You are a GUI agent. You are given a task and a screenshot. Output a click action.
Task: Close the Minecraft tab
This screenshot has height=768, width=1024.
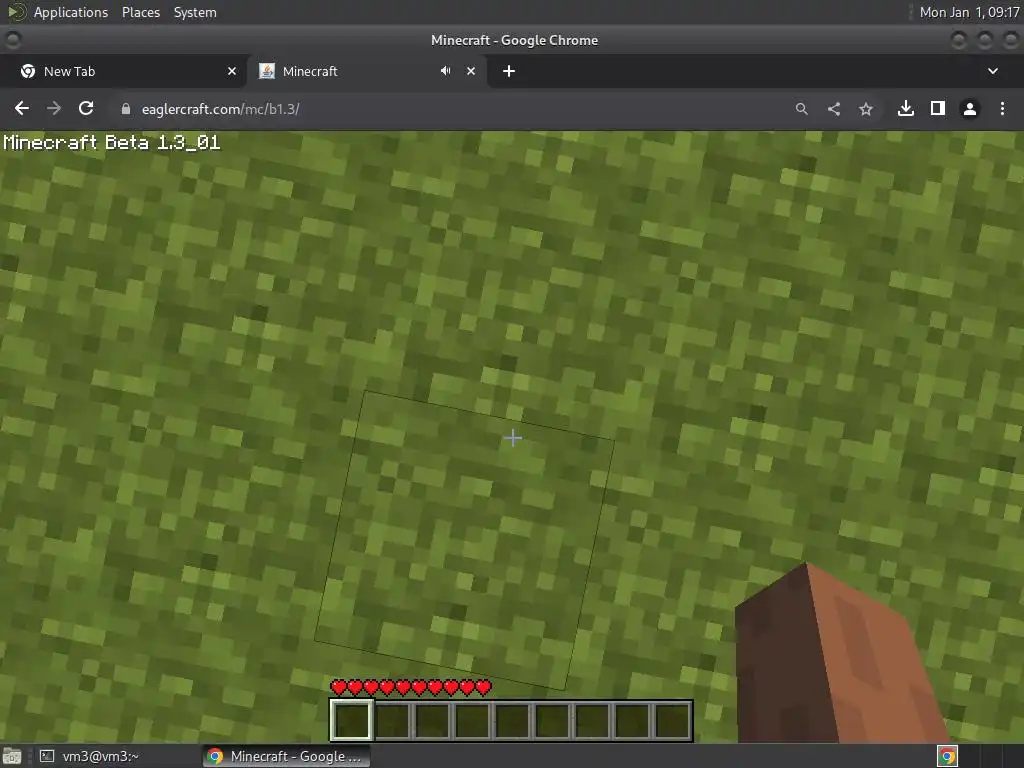pyautogui.click(x=471, y=71)
